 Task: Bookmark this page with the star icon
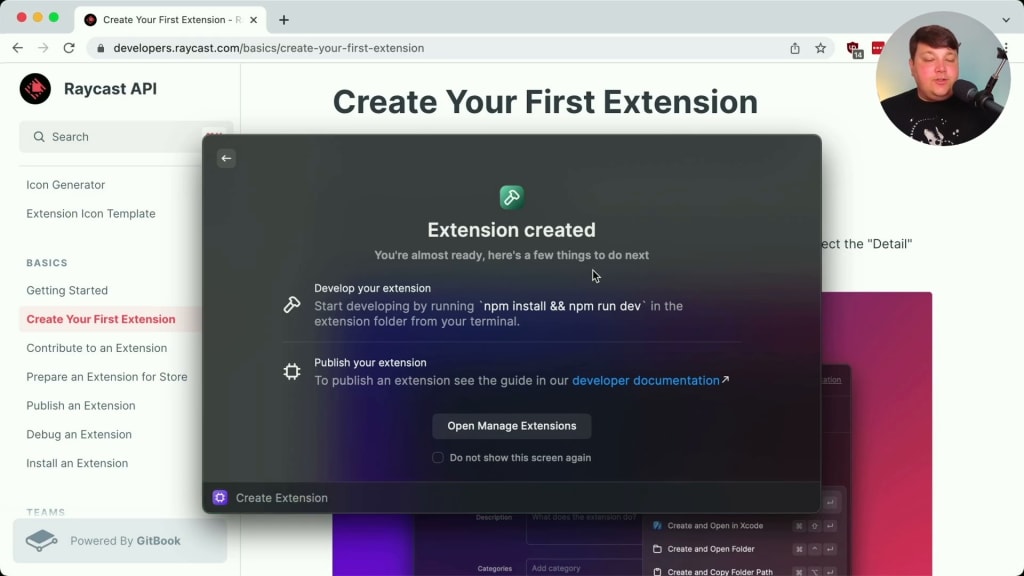820,48
